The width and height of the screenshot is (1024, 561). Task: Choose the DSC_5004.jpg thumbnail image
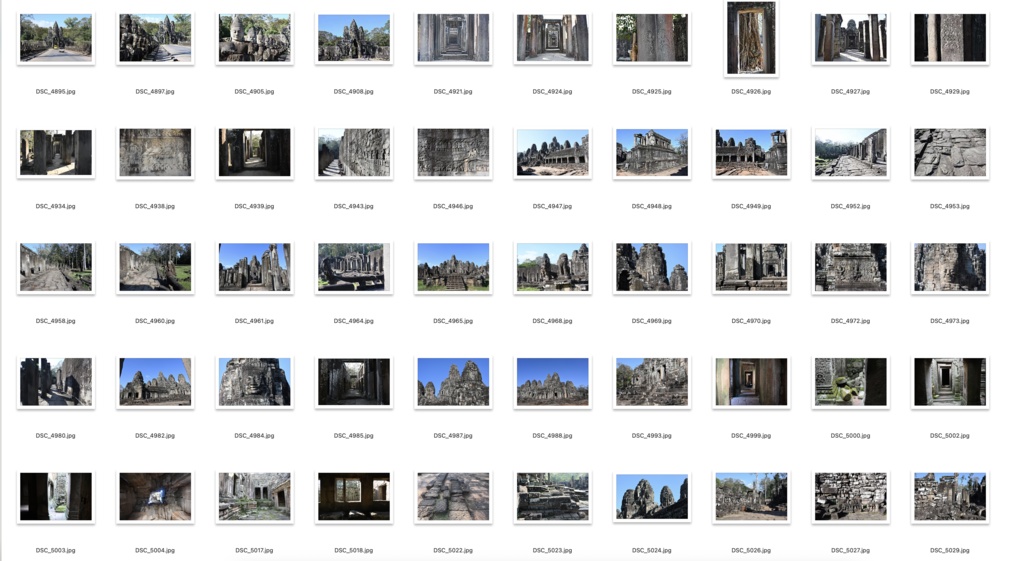(155, 496)
